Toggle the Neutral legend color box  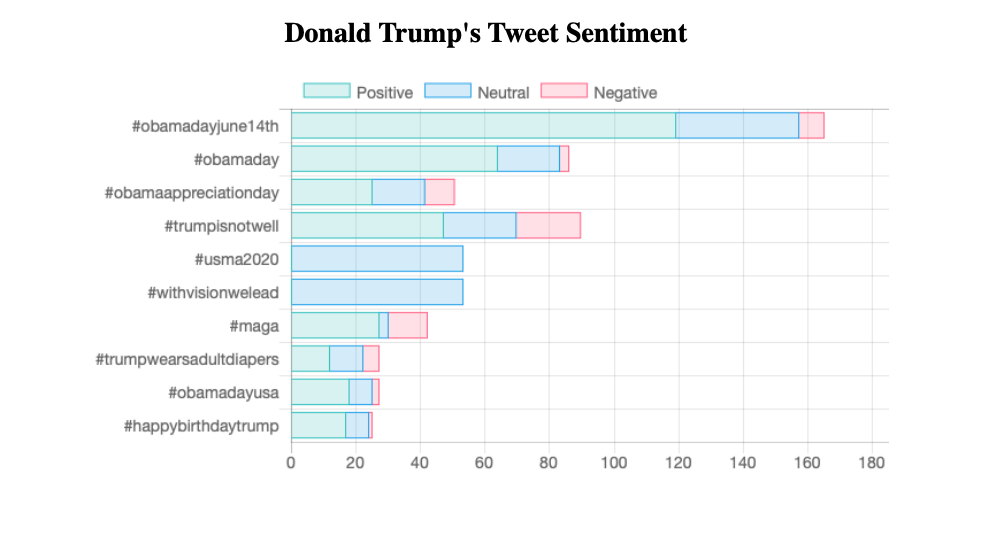click(x=448, y=92)
